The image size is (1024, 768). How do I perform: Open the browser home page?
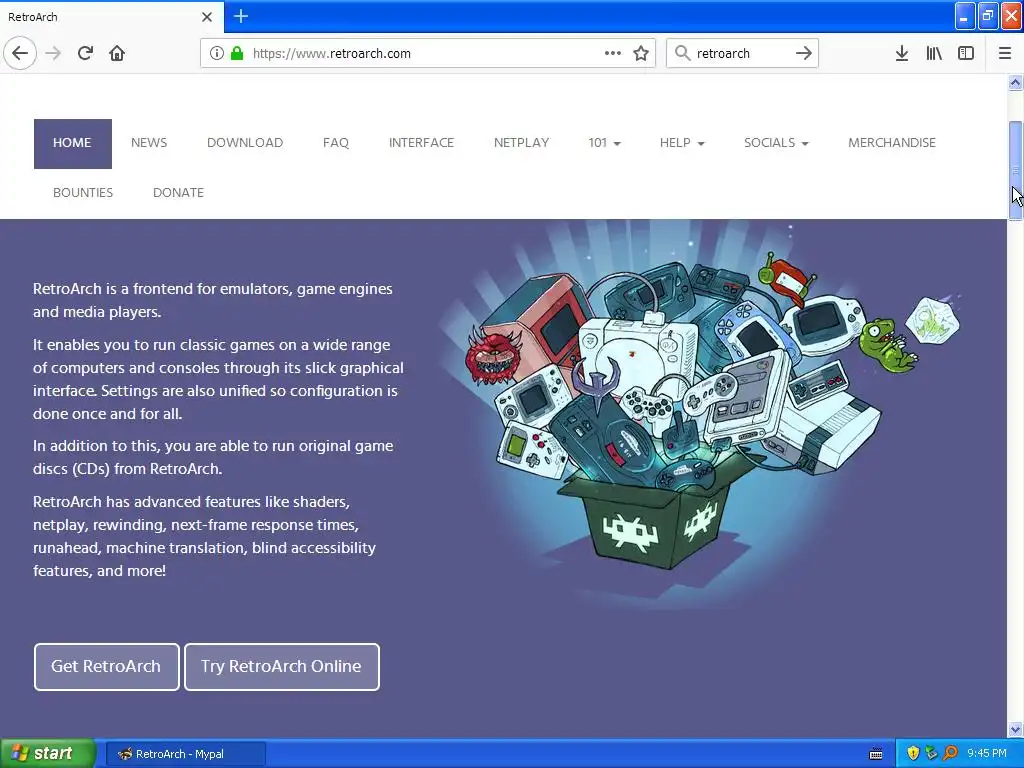(x=117, y=54)
